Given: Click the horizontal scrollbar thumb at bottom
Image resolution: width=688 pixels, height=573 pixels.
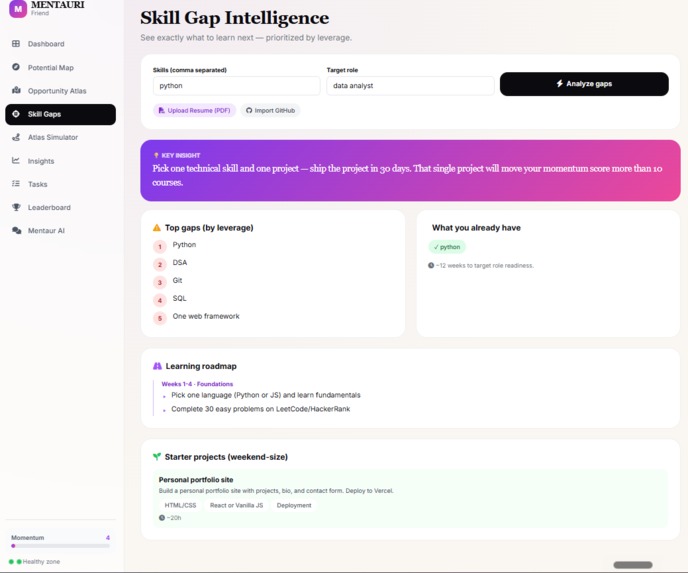Looking at the screenshot, I should click(633, 565).
